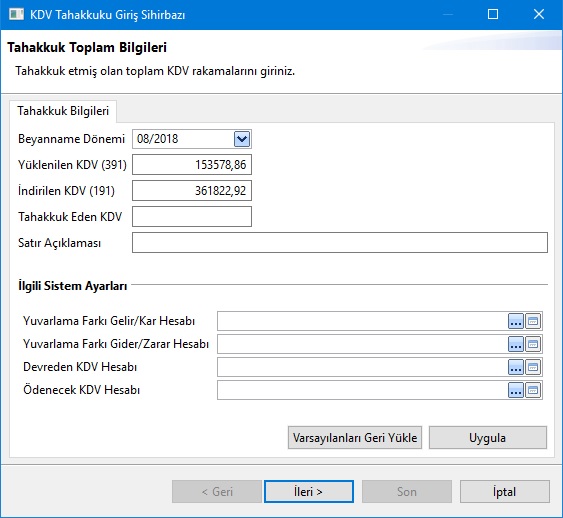563x518 pixels.
Task: Click the İleri > button
Action: tap(308, 491)
